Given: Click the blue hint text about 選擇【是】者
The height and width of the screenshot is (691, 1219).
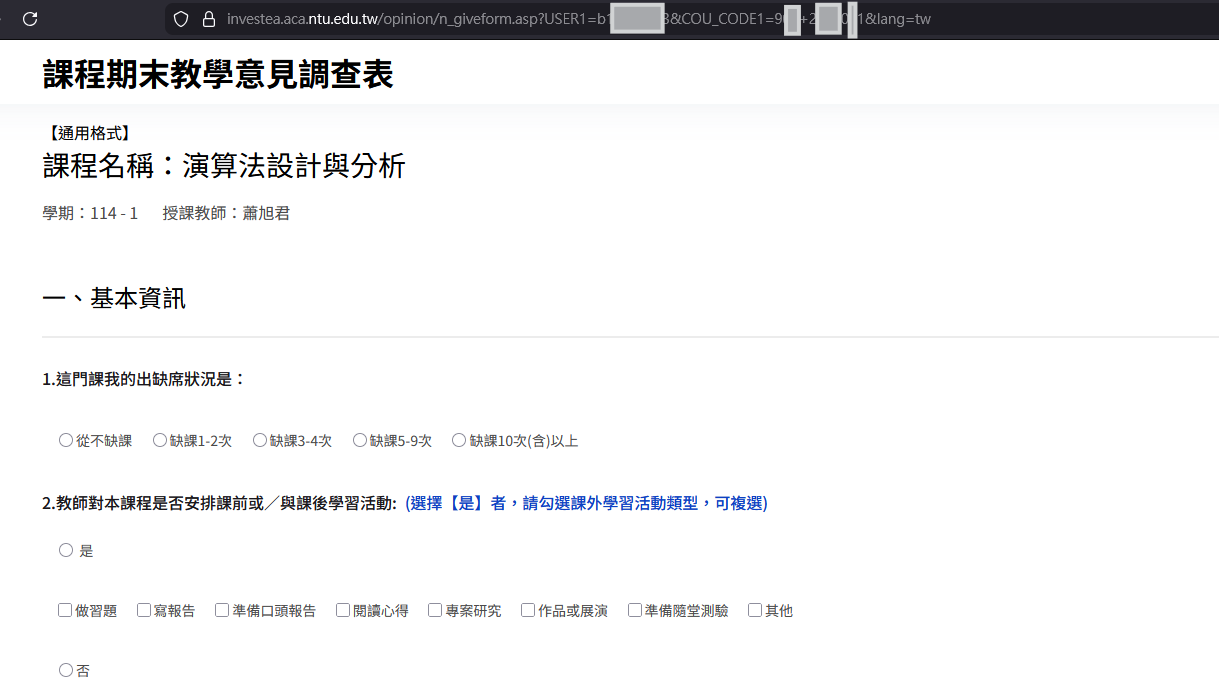Looking at the screenshot, I should [x=586, y=503].
